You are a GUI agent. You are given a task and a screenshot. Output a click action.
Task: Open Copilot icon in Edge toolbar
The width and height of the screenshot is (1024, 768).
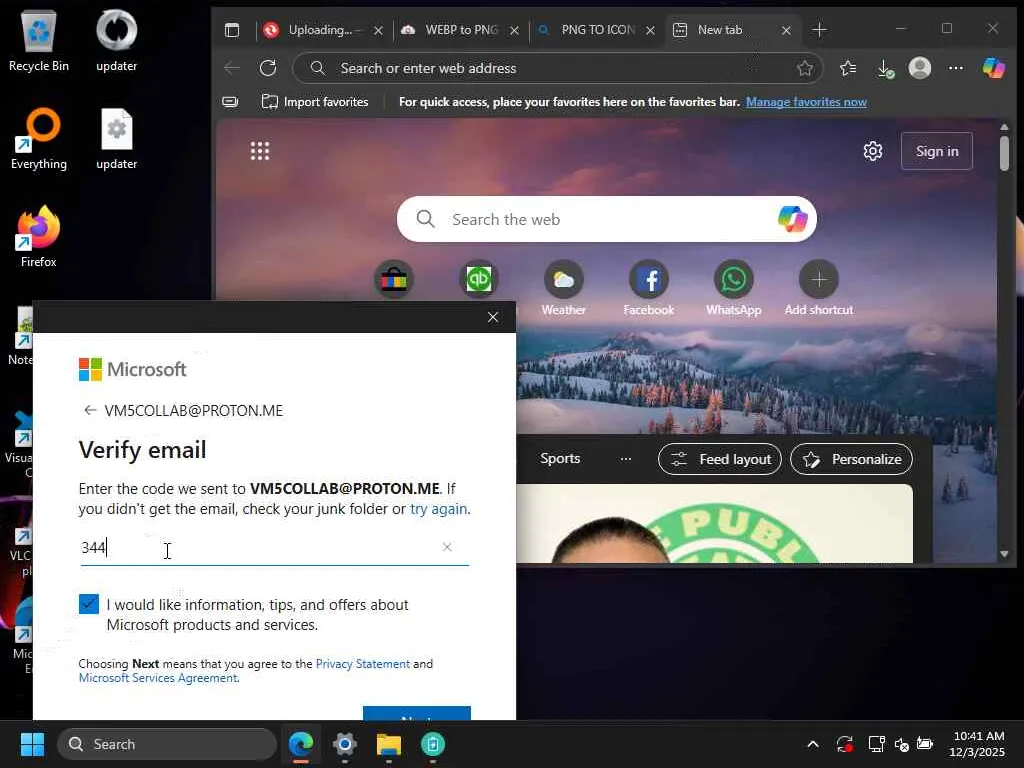point(993,68)
